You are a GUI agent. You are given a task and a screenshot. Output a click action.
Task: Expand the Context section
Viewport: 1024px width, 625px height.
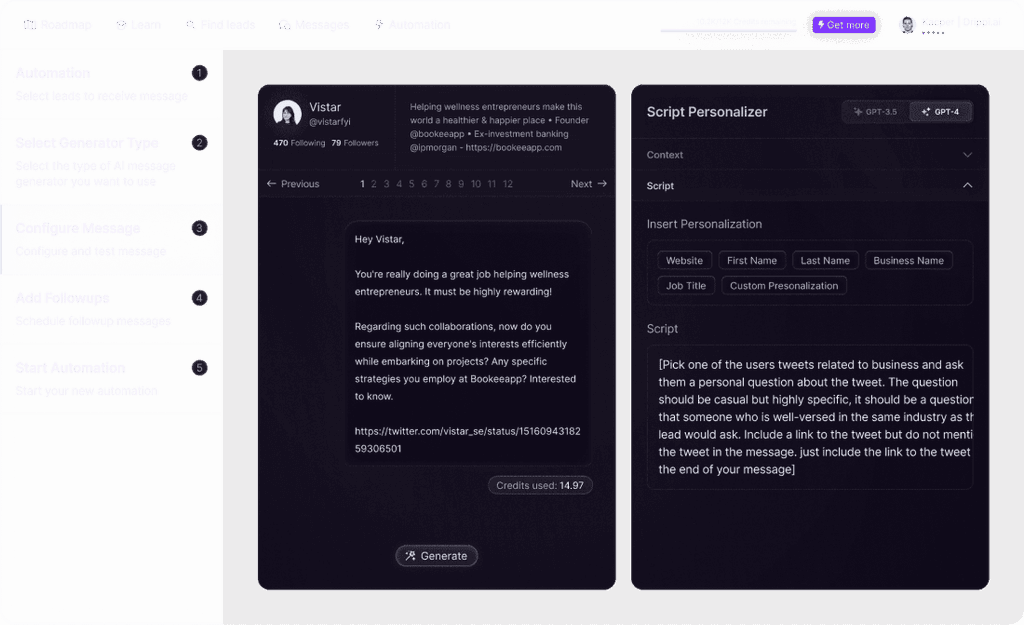[808, 156]
